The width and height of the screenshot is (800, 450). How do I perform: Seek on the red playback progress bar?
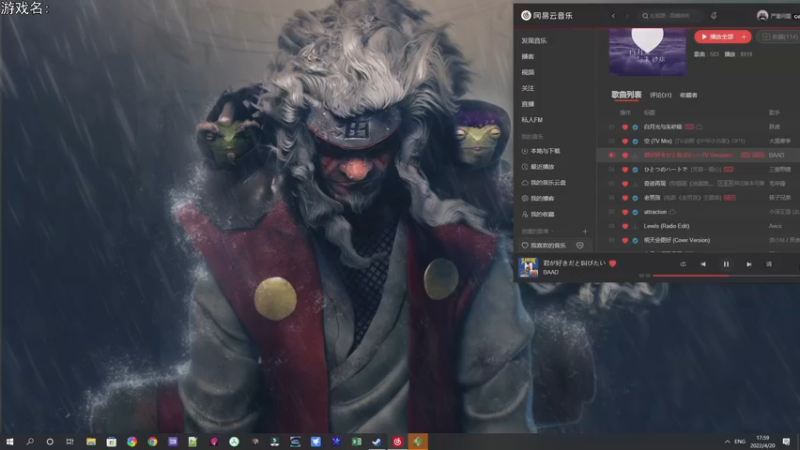point(726,276)
